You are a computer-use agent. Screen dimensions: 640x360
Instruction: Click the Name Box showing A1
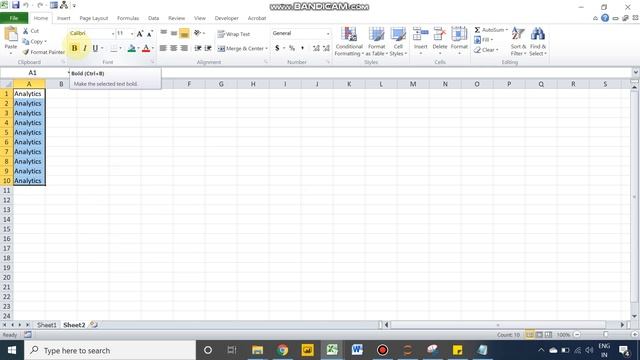pos(33,73)
